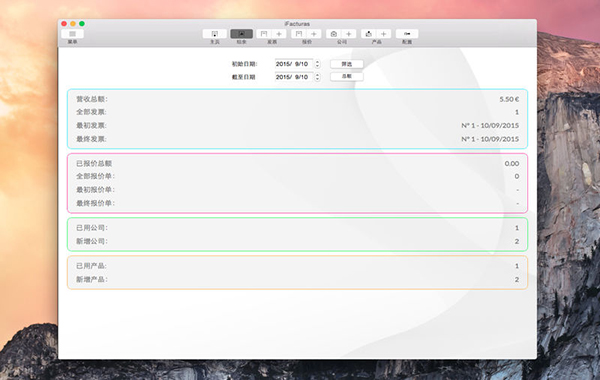
Task: Click the end date (截至日期) field
Action: click(293, 77)
